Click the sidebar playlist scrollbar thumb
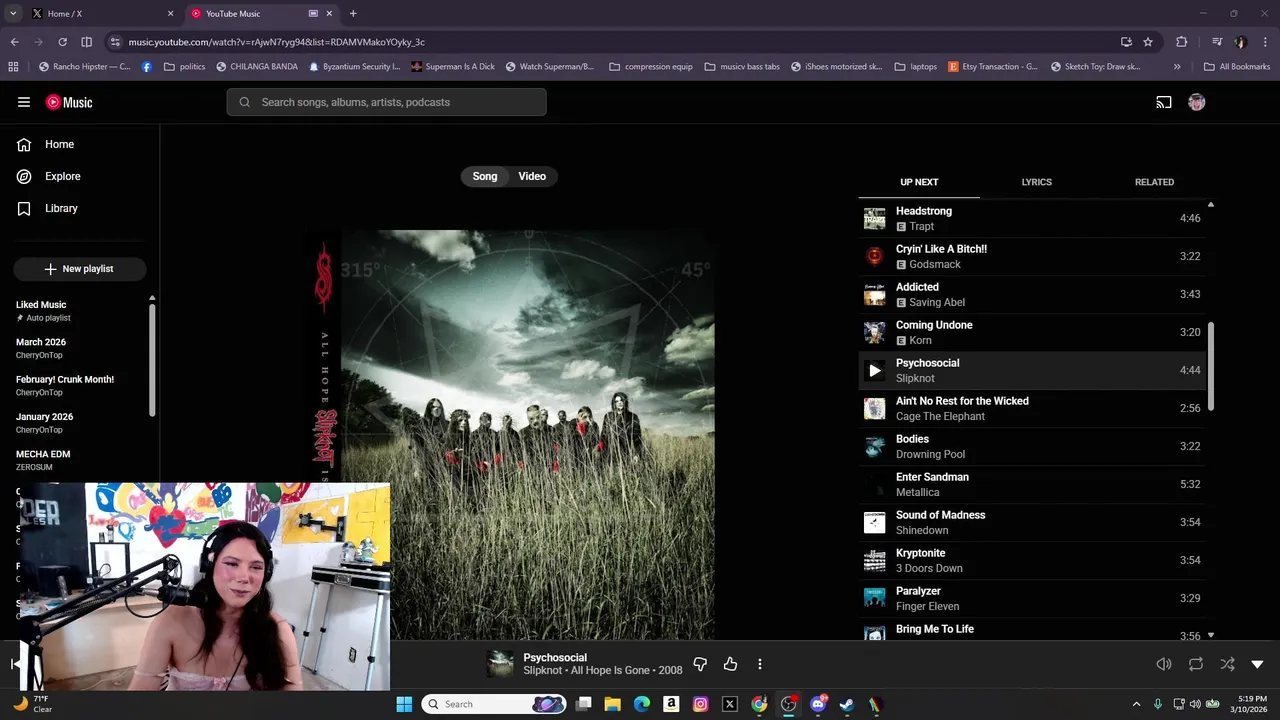This screenshot has height=720, width=1280. (x=152, y=360)
